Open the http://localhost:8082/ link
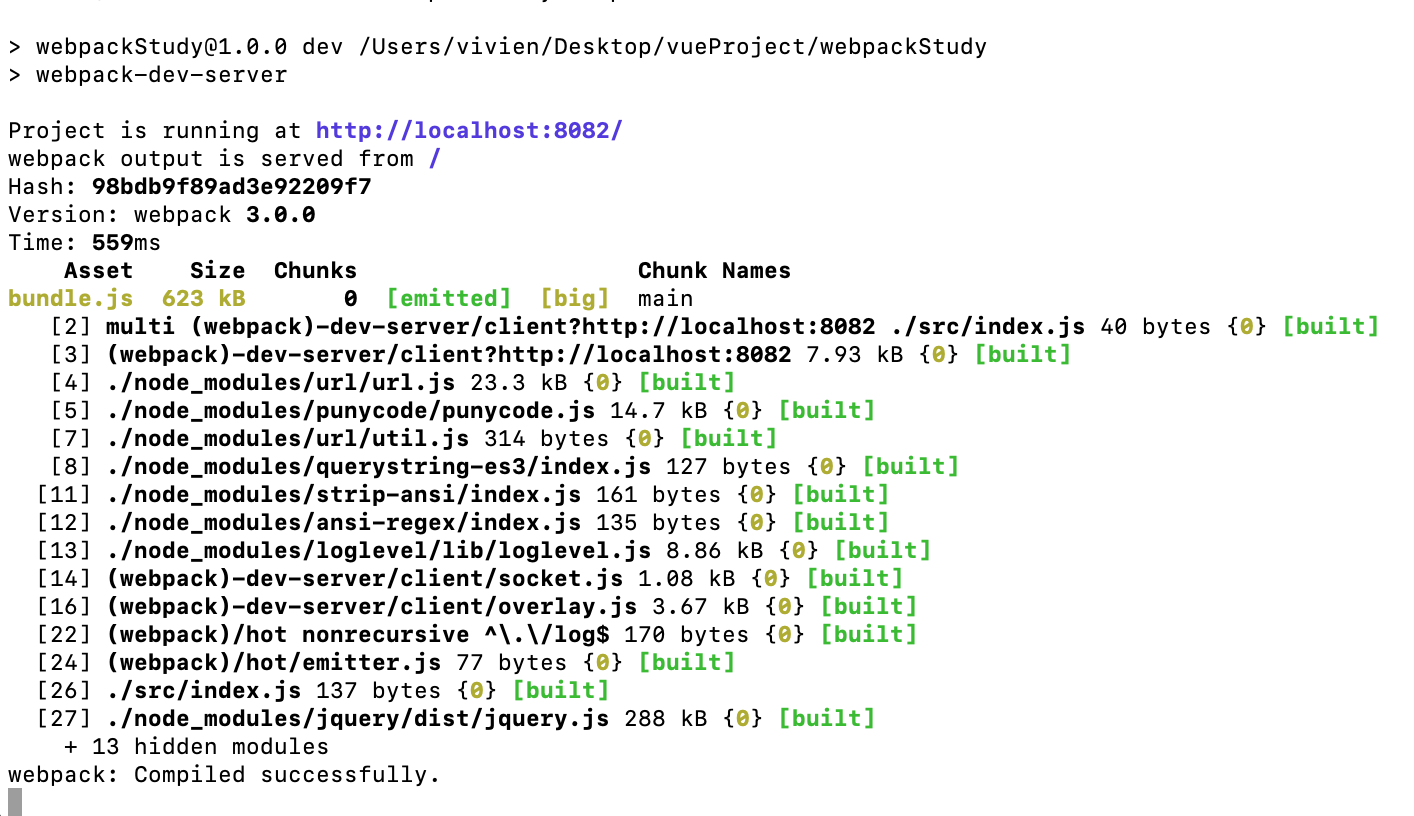This screenshot has width=1414, height=816. pos(468,130)
